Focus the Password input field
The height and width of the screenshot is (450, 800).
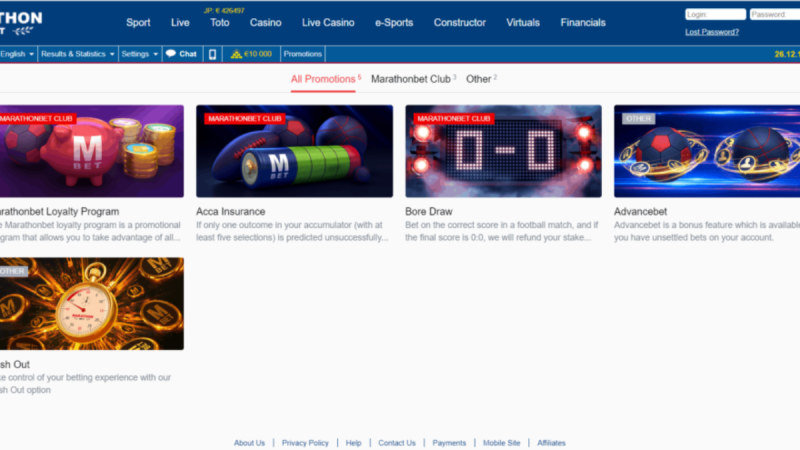[x=775, y=14]
